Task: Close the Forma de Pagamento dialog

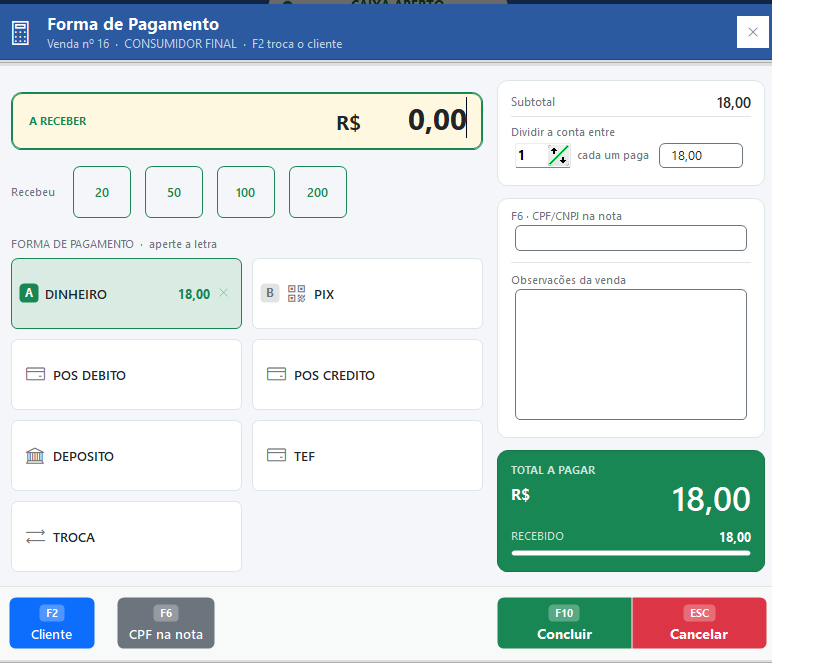Action: (x=752, y=32)
